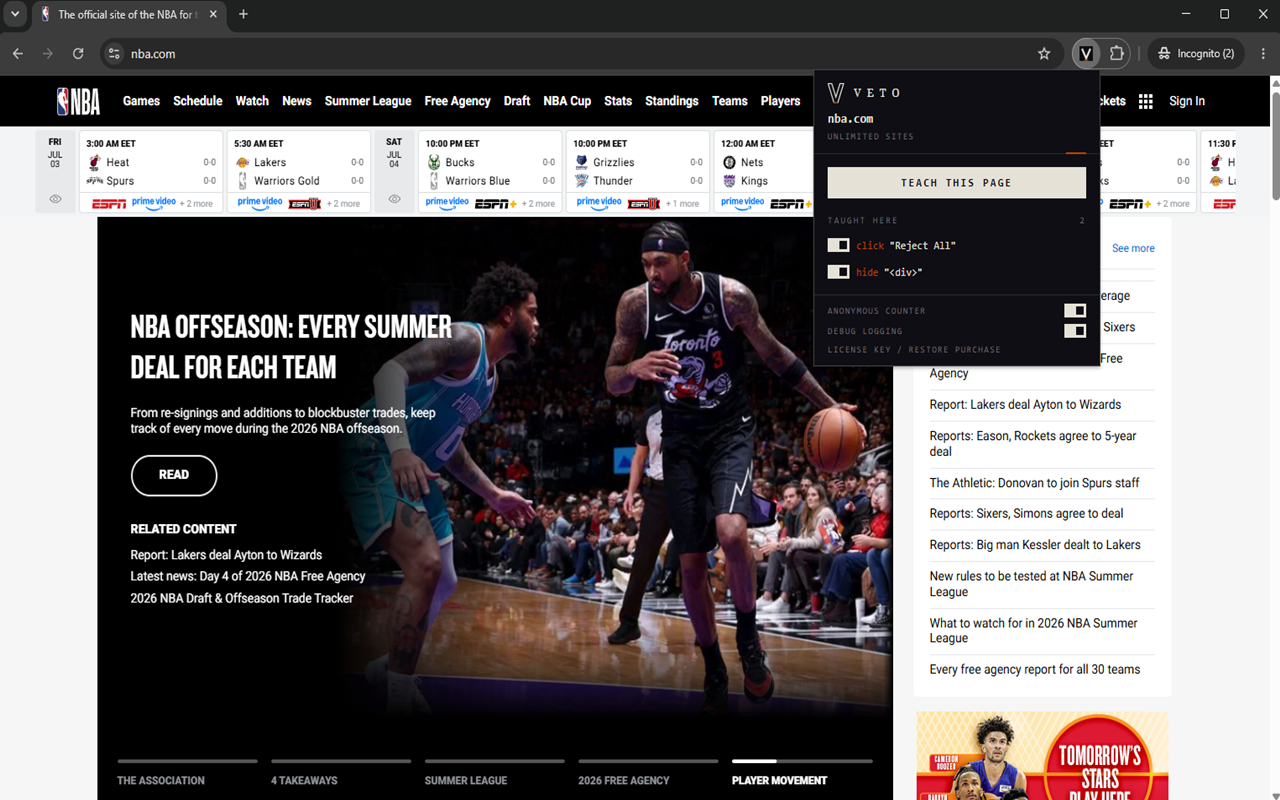The width and height of the screenshot is (1280, 800).
Task: Toggle the click "Reject All" rule
Action: point(838,245)
